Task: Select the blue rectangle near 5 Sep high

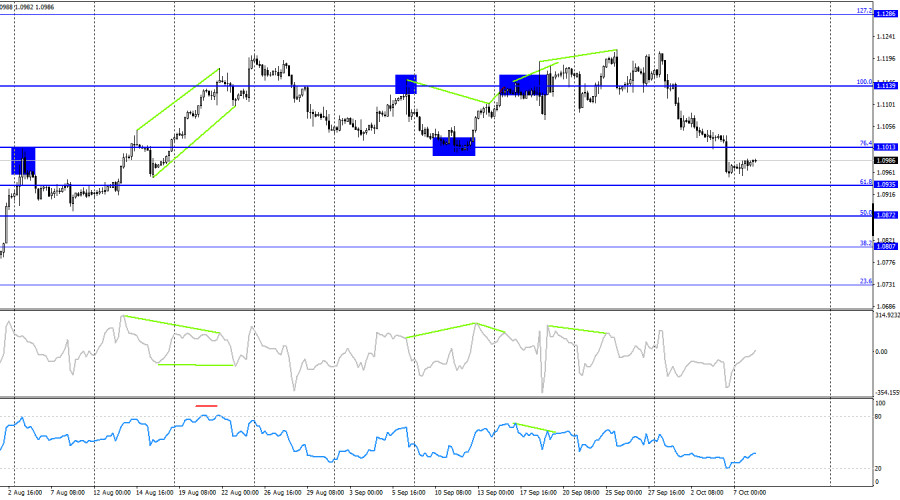Action: point(406,84)
